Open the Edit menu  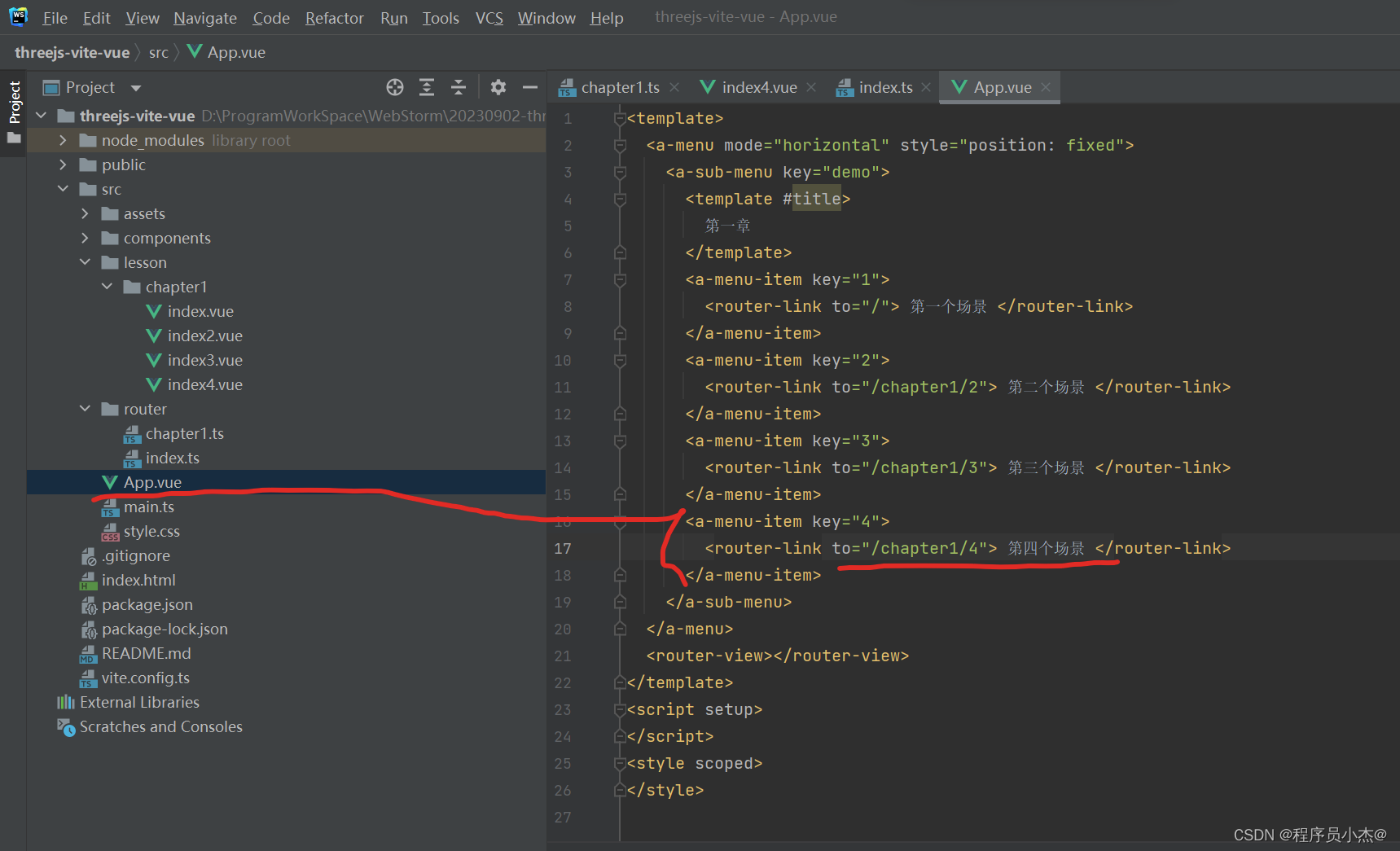[97, 18]
